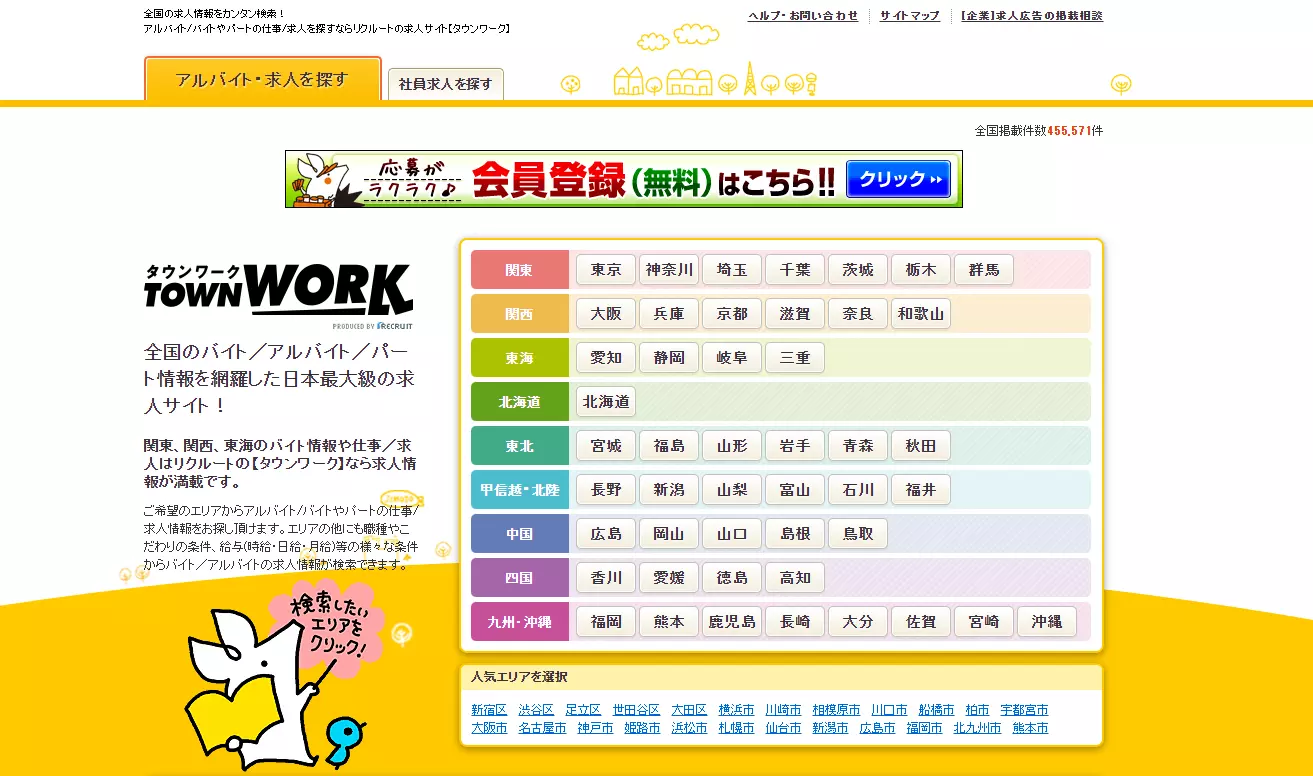Screen dimensions: 1313x776
Task: Click 長野 in the 甲信越・北陸 row
Action: click(x=606, y=490)
